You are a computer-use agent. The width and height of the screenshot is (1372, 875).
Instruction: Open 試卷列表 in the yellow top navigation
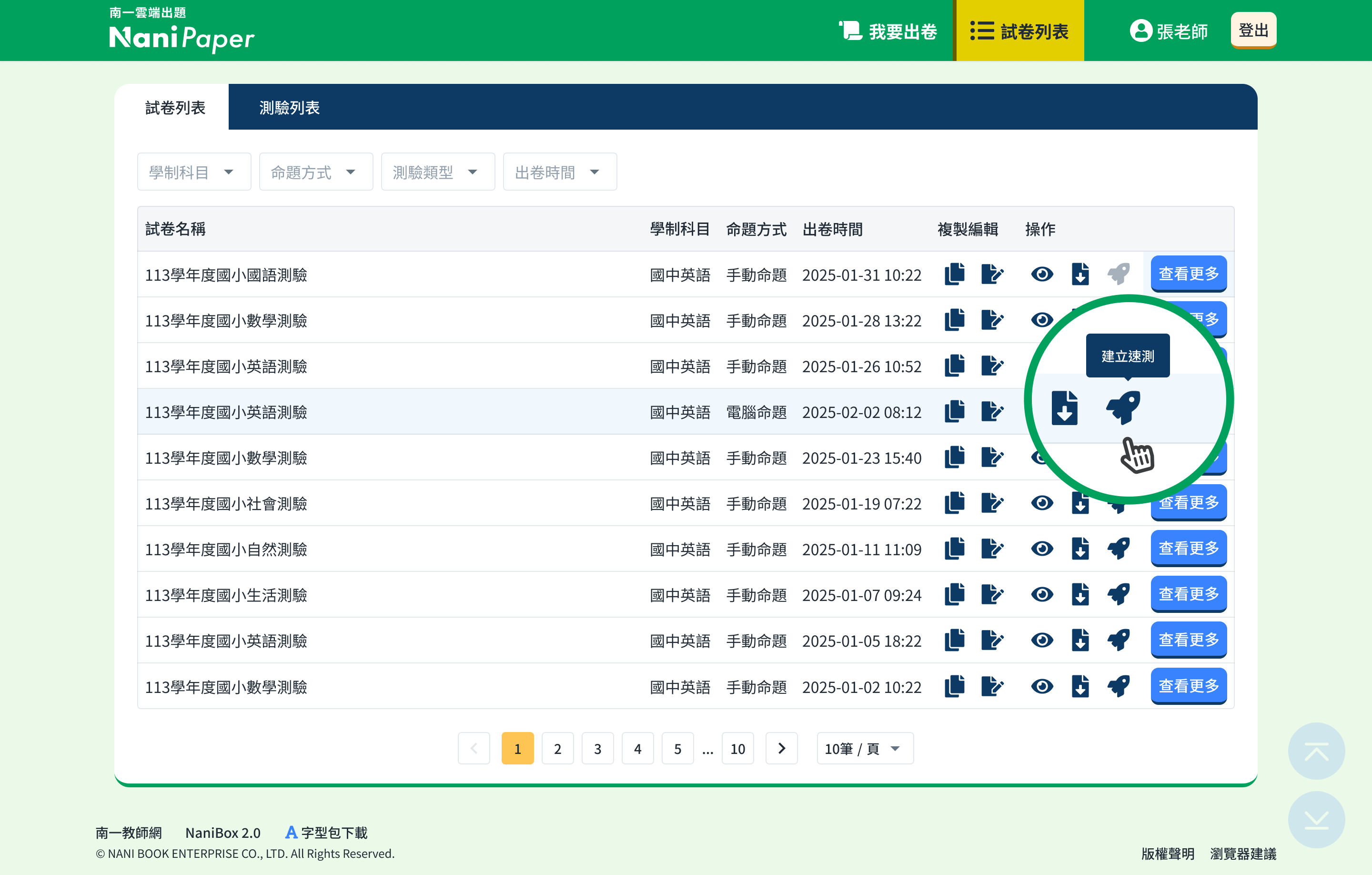[x=1020, y=31]
